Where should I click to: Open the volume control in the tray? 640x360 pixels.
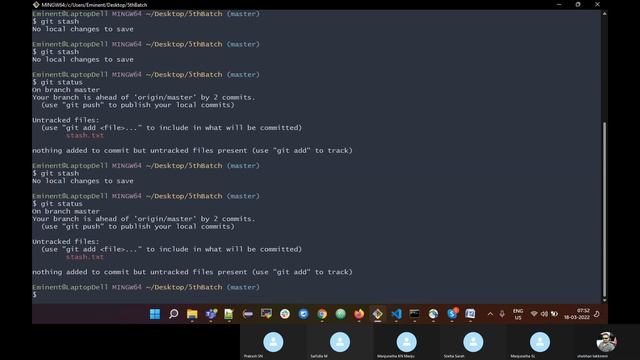(x=544, y=314)
